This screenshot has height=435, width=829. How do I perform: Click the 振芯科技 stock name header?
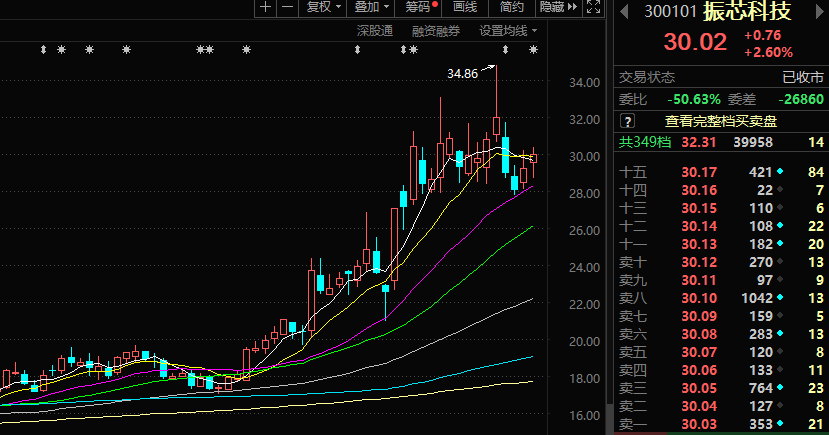[x=746, y=13]
